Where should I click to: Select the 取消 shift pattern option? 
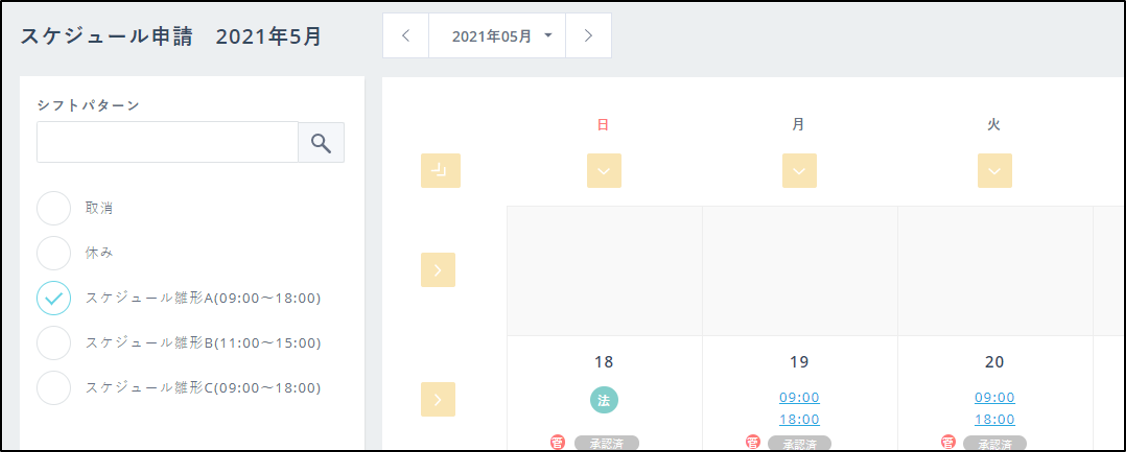54,209
